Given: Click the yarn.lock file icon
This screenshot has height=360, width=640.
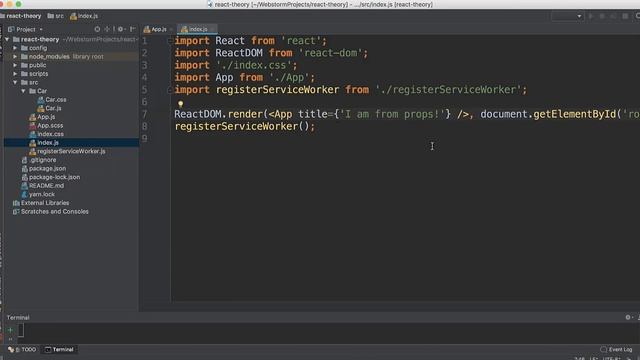Looking at the screenshot, I should 24,194.
